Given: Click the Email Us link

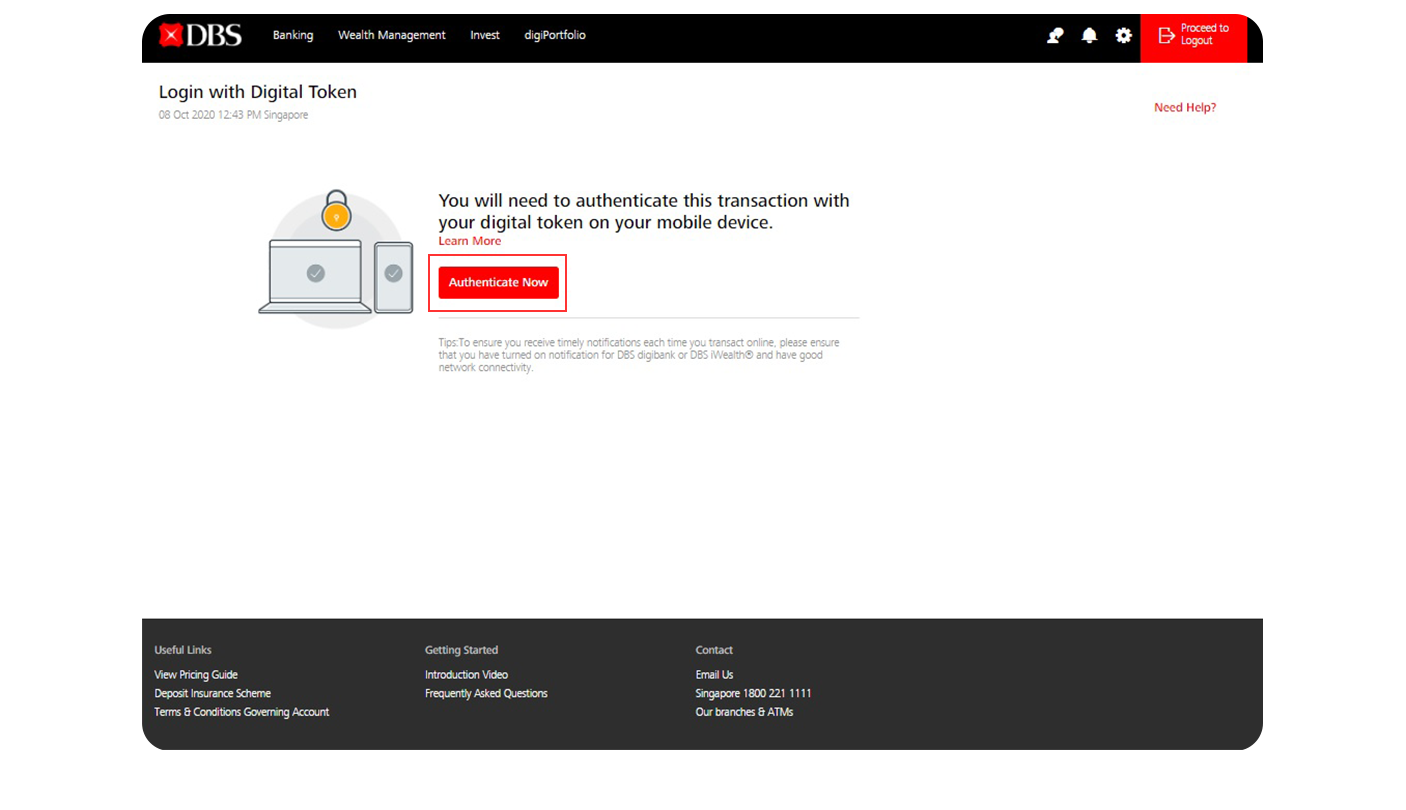Looking at the screenshot, I should click(x=714, y=675).
